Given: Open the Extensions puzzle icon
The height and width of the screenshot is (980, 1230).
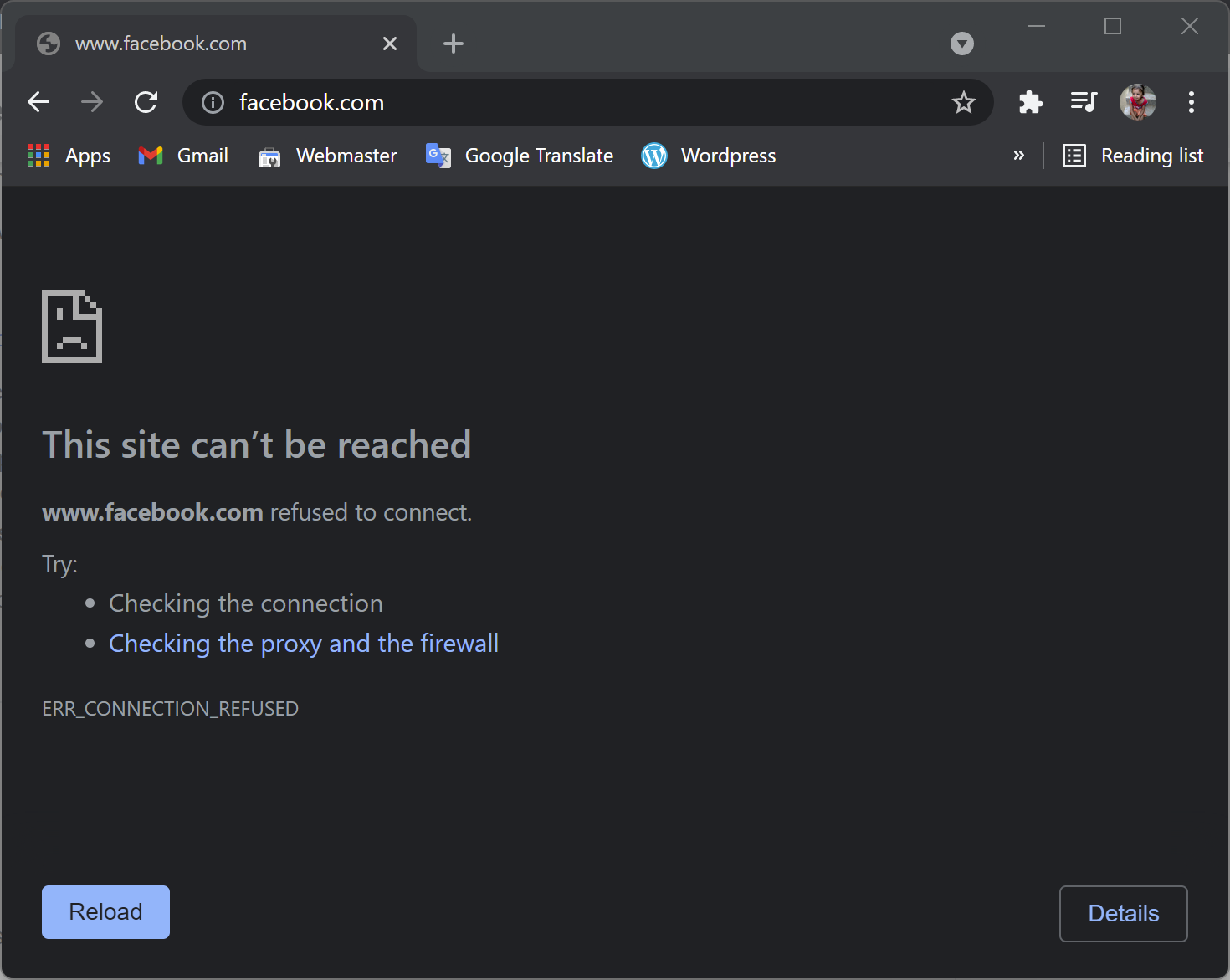Looking at the screenshot, I should [1031, 102].
